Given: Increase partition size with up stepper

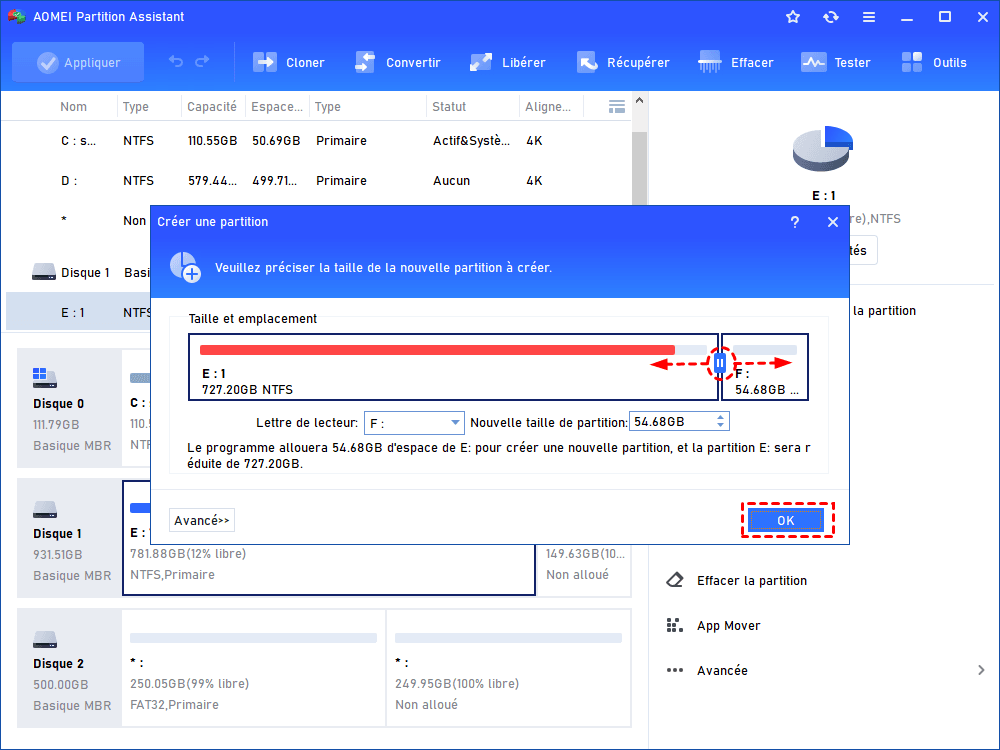Looking at the screenshot, I should (721, 417).
